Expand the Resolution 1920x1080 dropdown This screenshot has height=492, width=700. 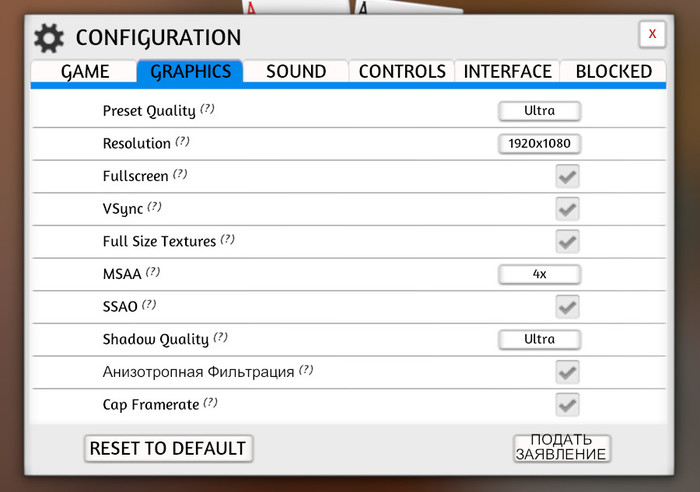coord(539,143)
